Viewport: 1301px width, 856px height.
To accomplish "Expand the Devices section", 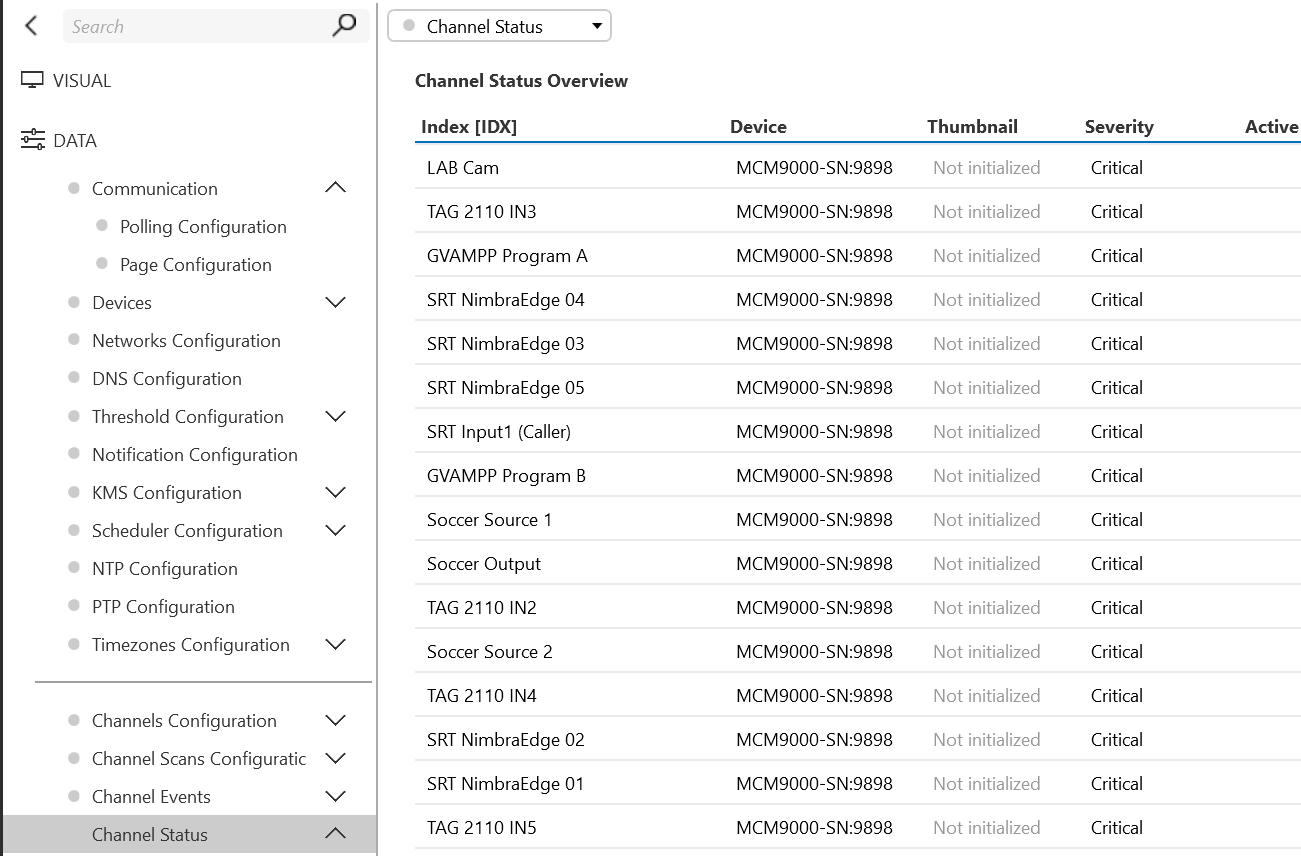I will 336,302.
